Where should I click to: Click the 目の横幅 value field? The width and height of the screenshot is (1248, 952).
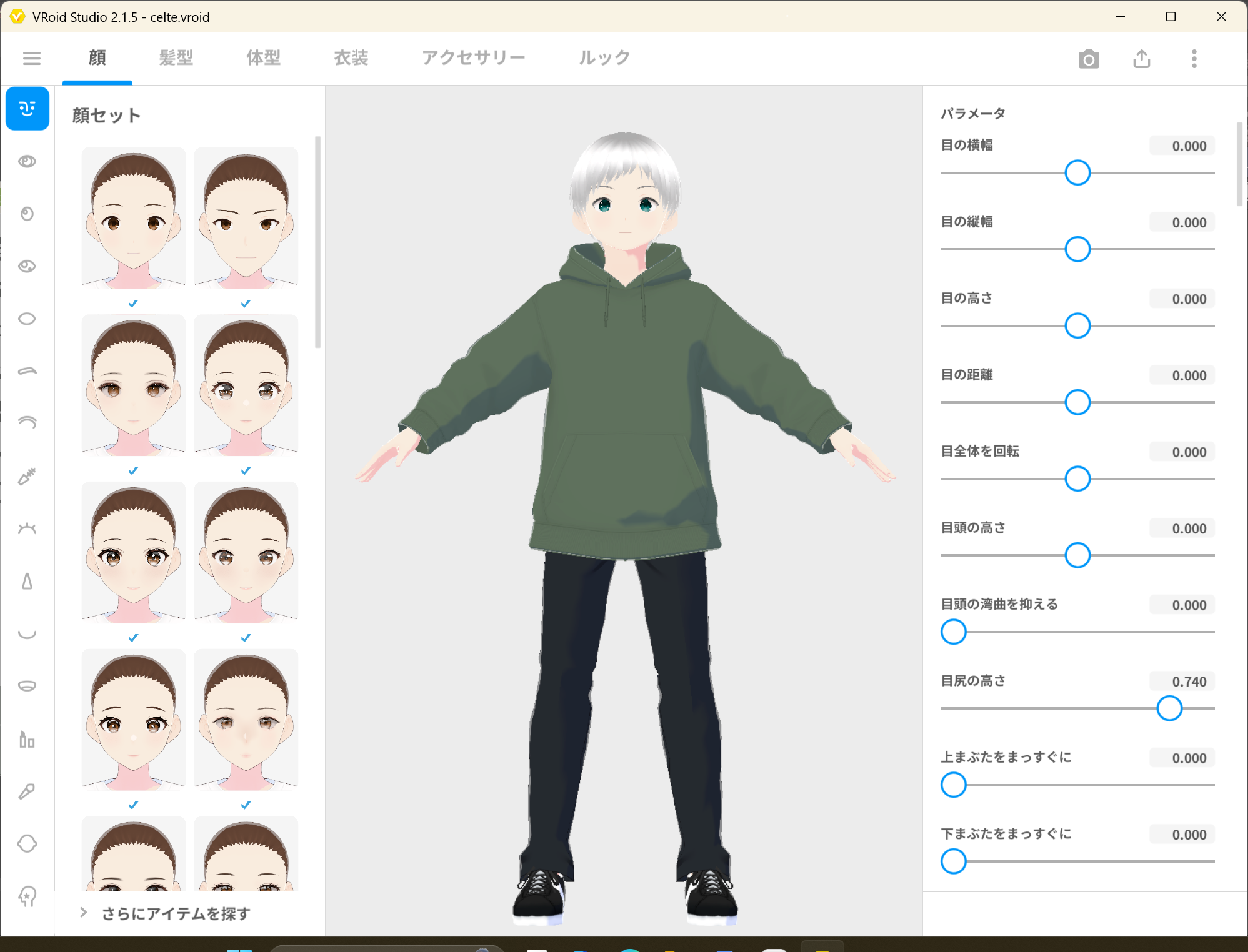[1181, 146]
